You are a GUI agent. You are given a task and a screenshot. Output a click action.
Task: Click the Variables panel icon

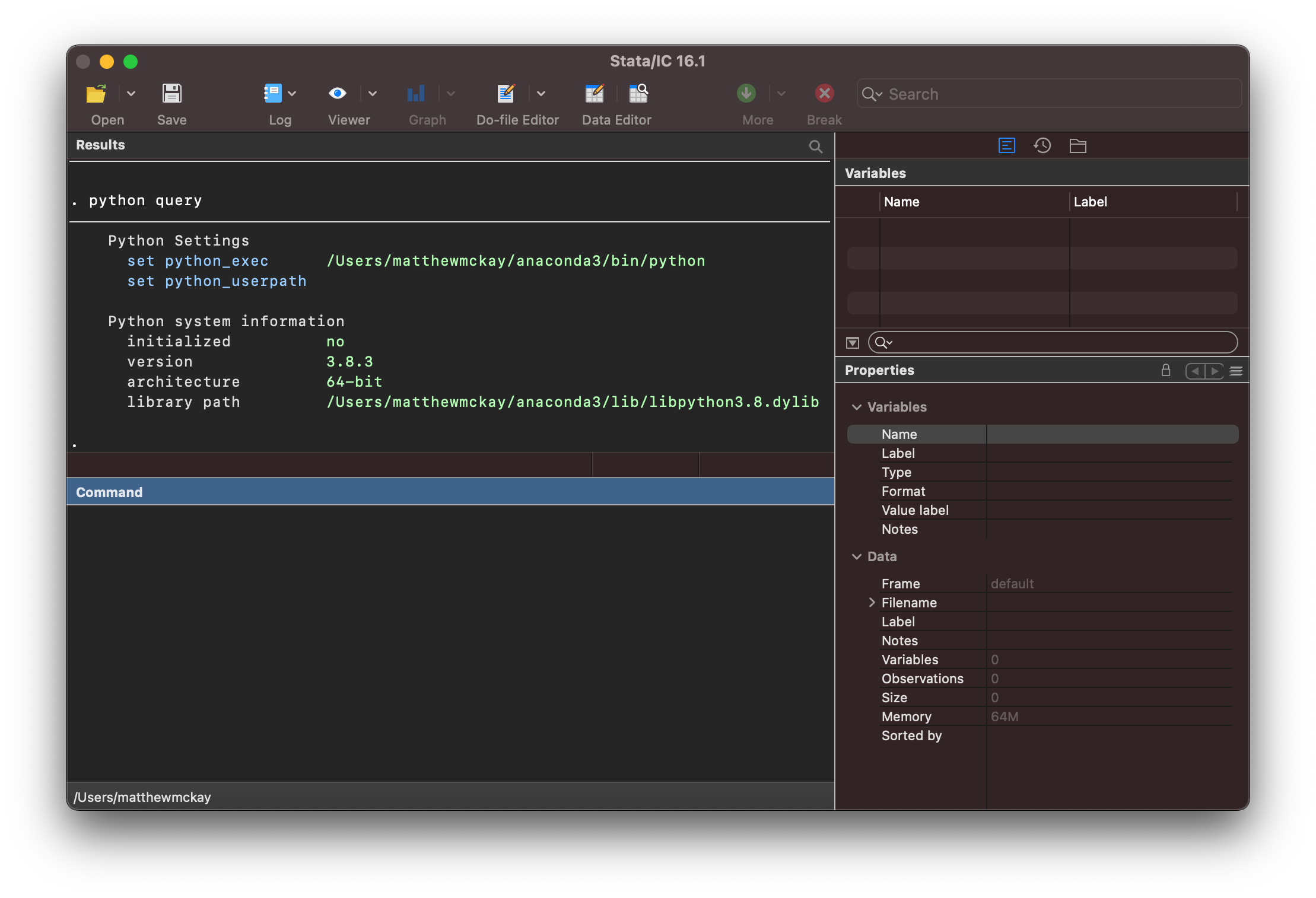pyautogui.click(x=1006, y=145)
